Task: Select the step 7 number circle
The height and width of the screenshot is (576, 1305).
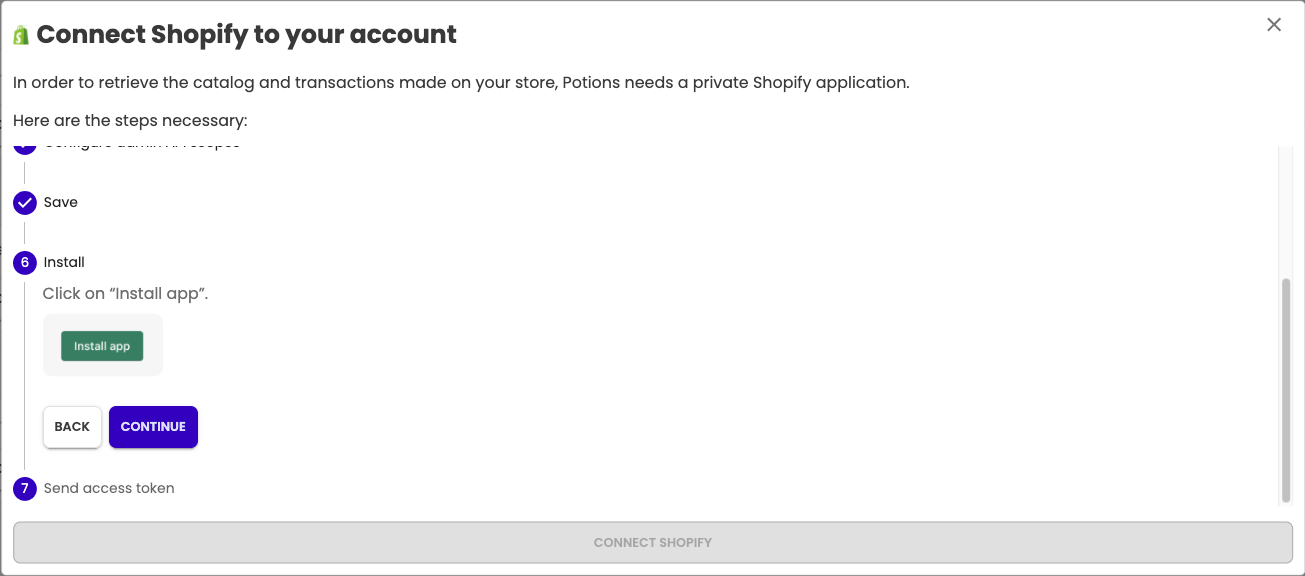Action: tap(25, 489)
